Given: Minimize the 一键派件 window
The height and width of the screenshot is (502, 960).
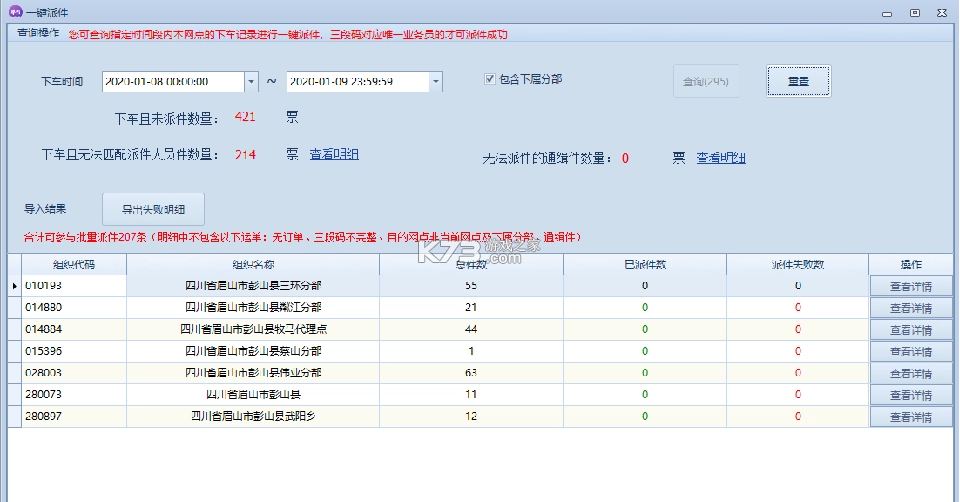Looking at the screenshot, I should (888, 12).
